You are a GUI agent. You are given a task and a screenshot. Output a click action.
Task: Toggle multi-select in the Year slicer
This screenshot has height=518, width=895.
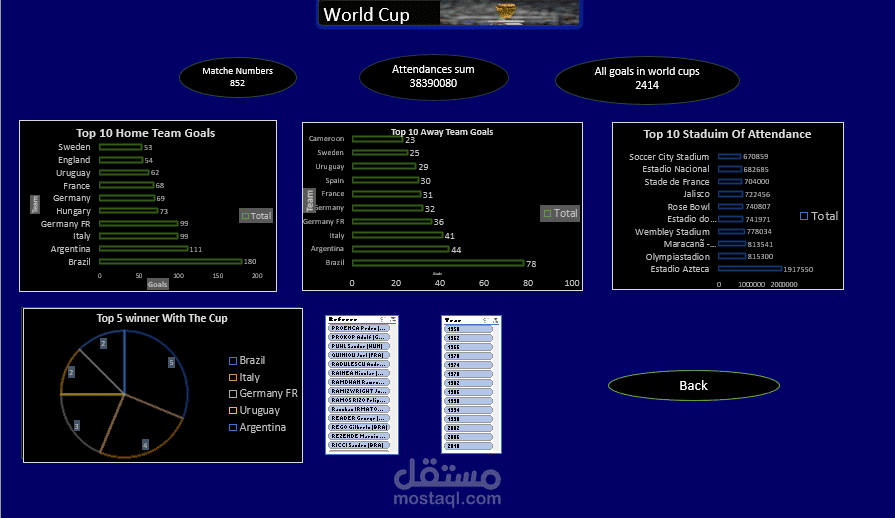click(486, 320)
